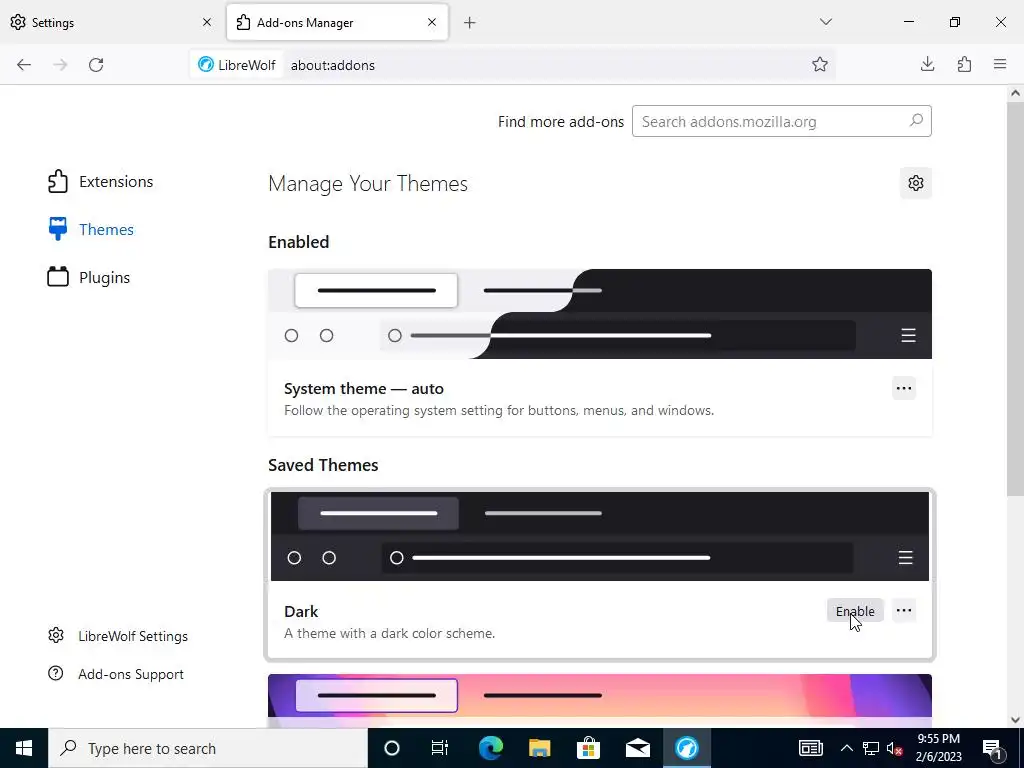Open LibreWolf Settings link
The height and width of the screenshot is (768, 1024).
pyautogui.click(x=118, y=636)
